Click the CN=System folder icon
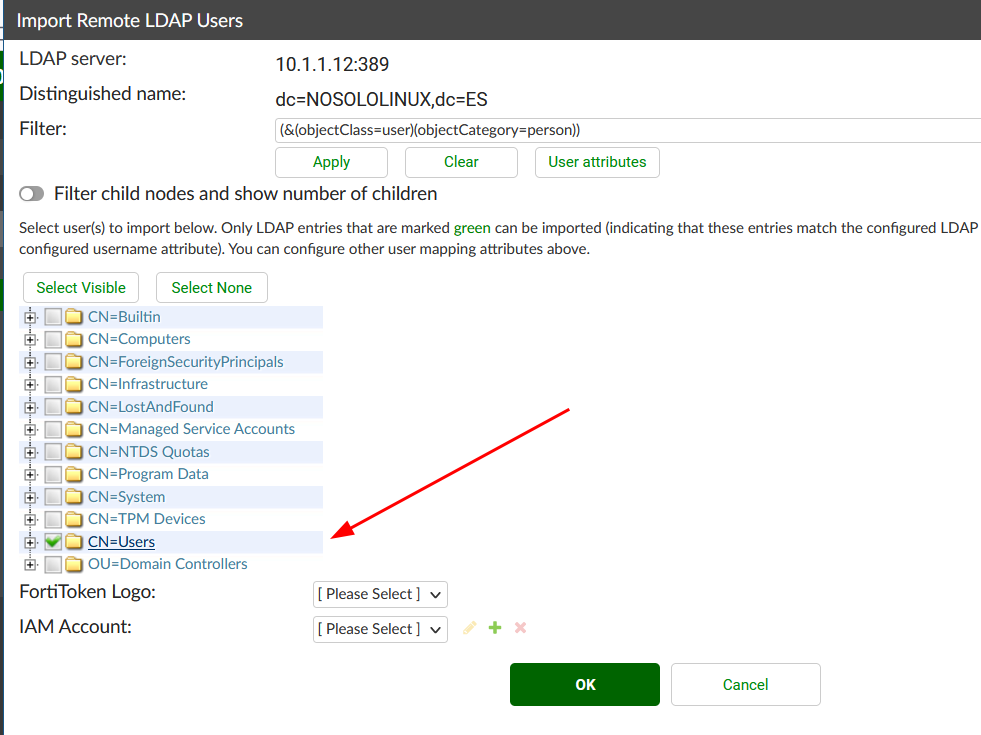This screenshot has width=981, height=735. point(74,497)
